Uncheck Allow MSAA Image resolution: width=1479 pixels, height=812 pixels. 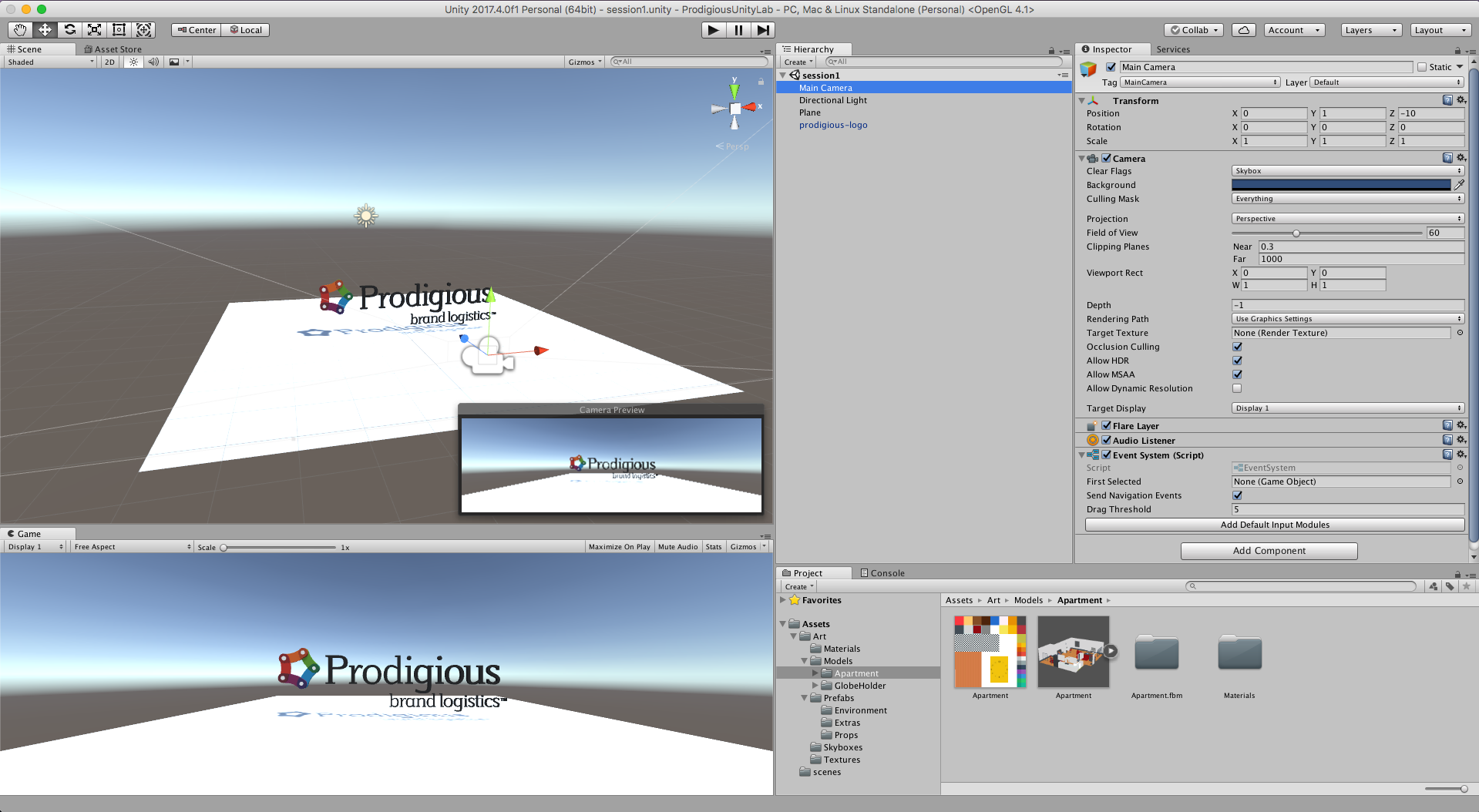click(x=1237, y=374)
